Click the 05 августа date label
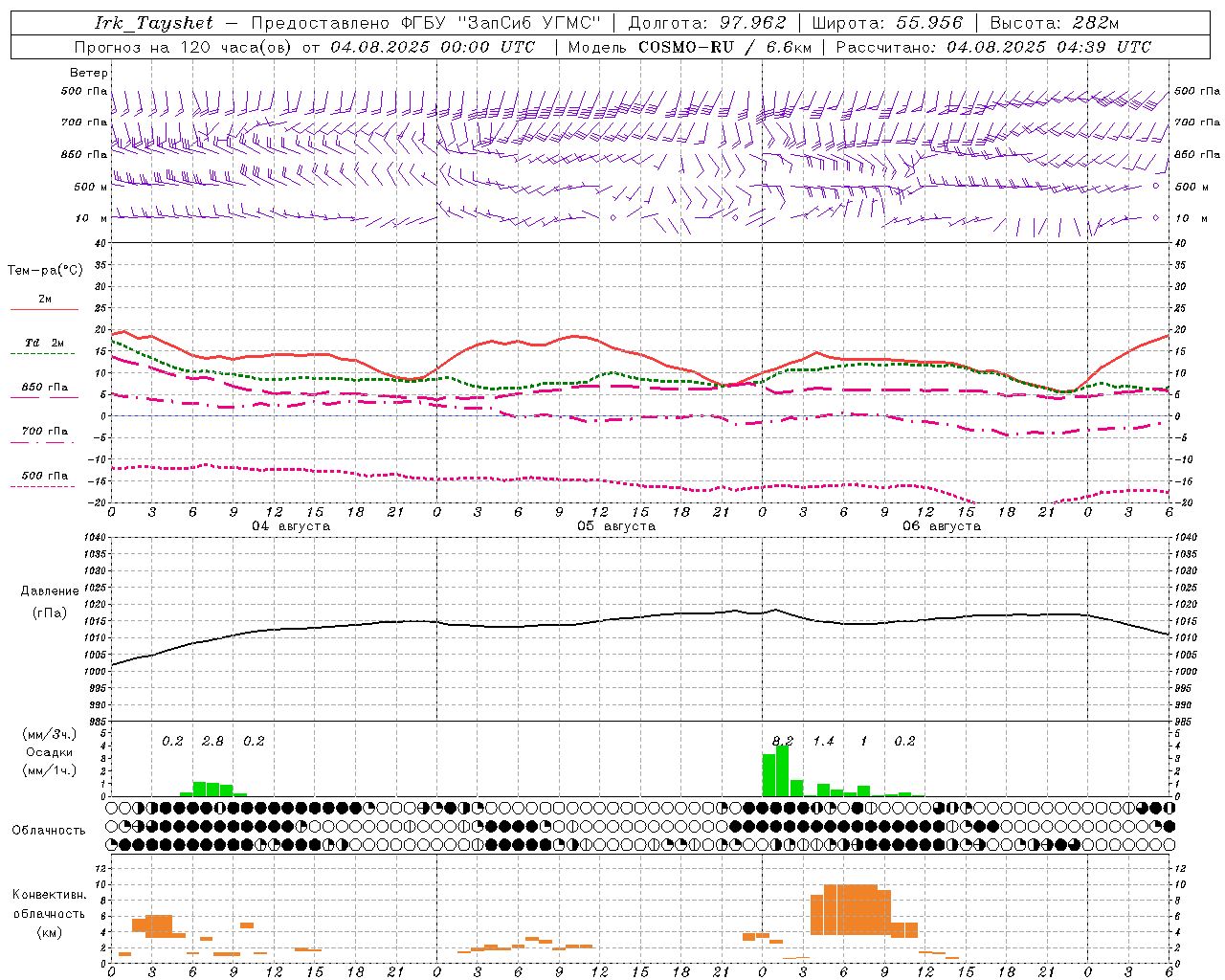Viewport: 1225px width, 980px height. (x=616, y=526)
